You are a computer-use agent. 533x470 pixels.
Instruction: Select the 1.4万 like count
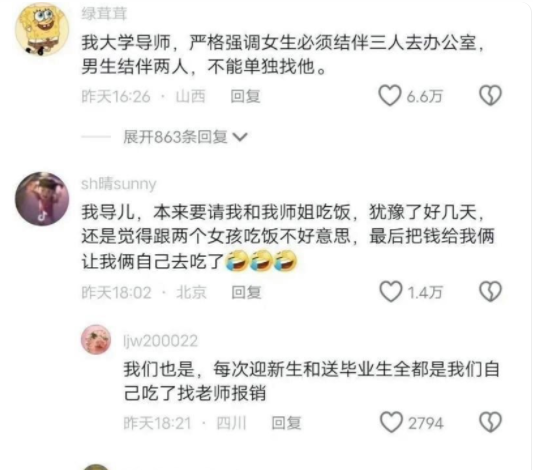point(425,292)
